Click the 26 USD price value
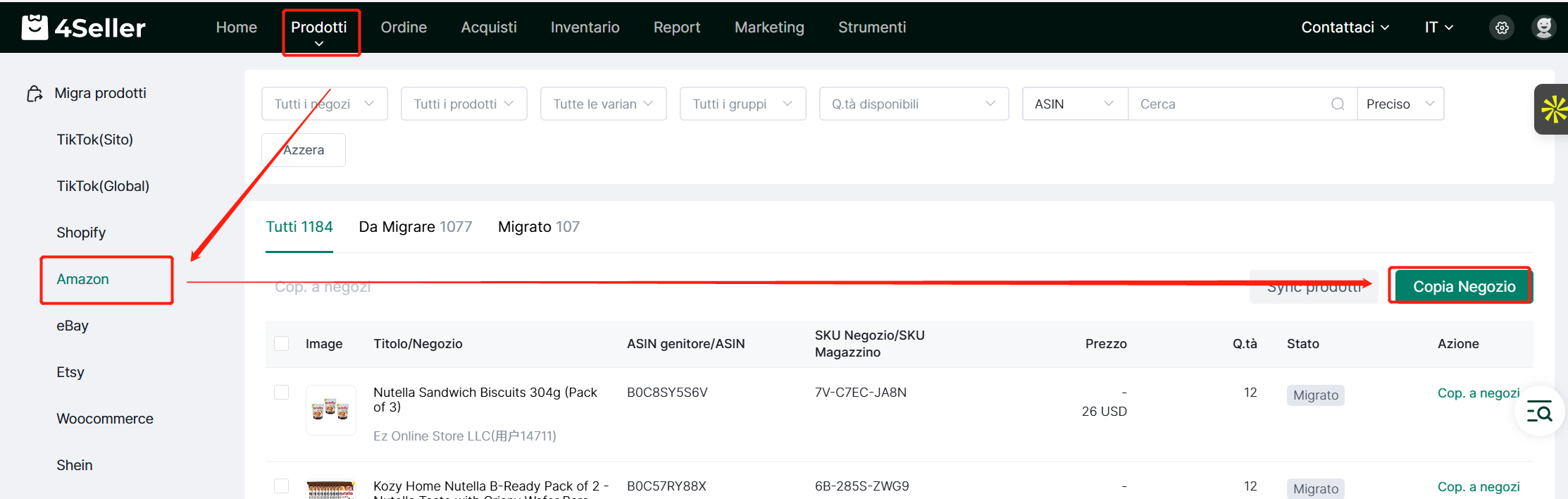Viewport: 1568px width, 499px height. [x=1105, y=412]
